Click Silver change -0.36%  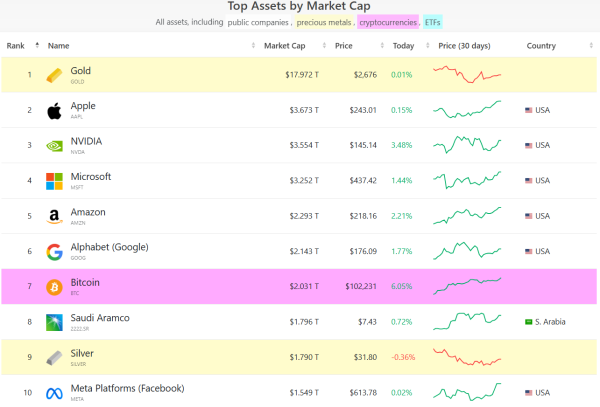point(403,357)
